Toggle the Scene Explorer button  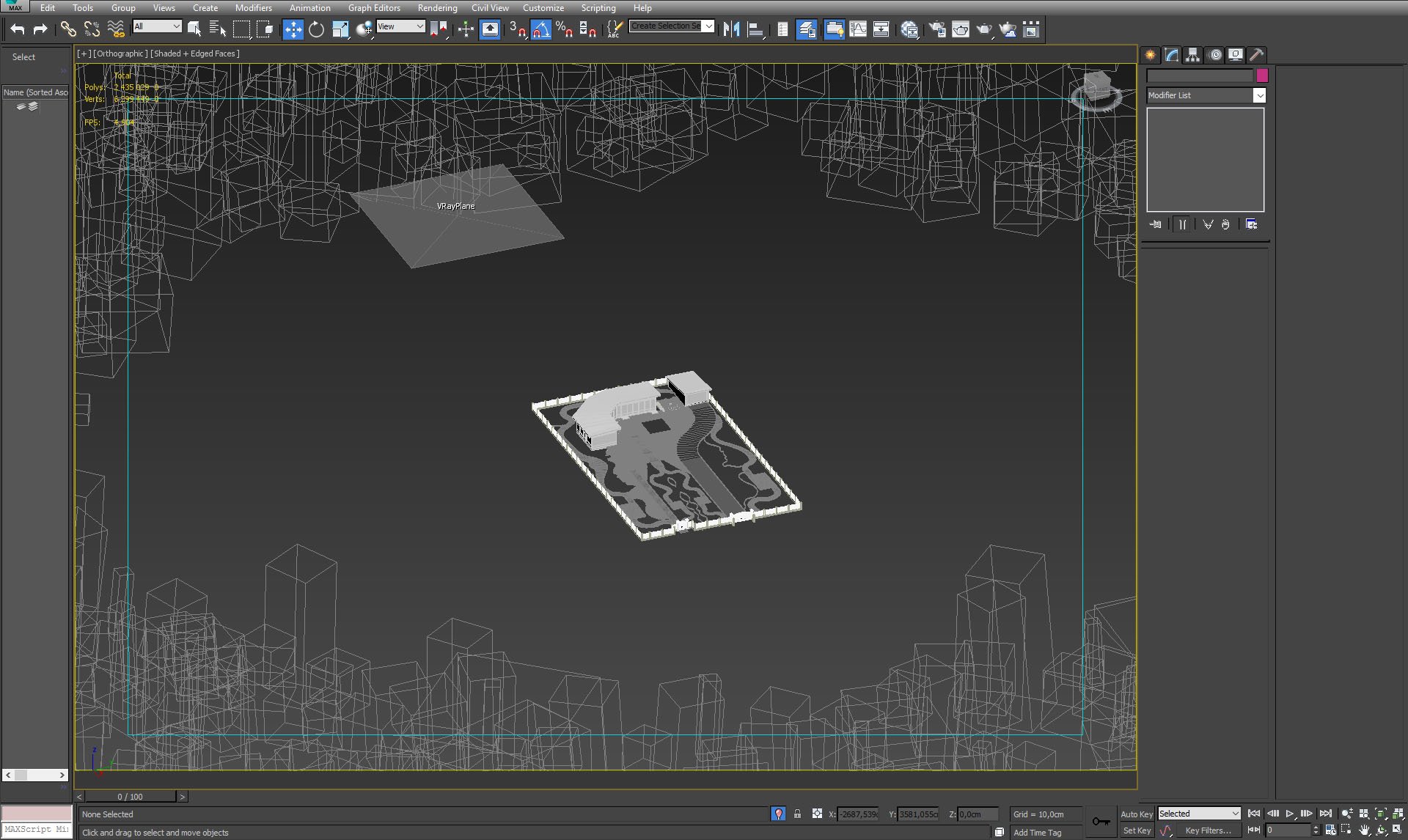[783, 29]
